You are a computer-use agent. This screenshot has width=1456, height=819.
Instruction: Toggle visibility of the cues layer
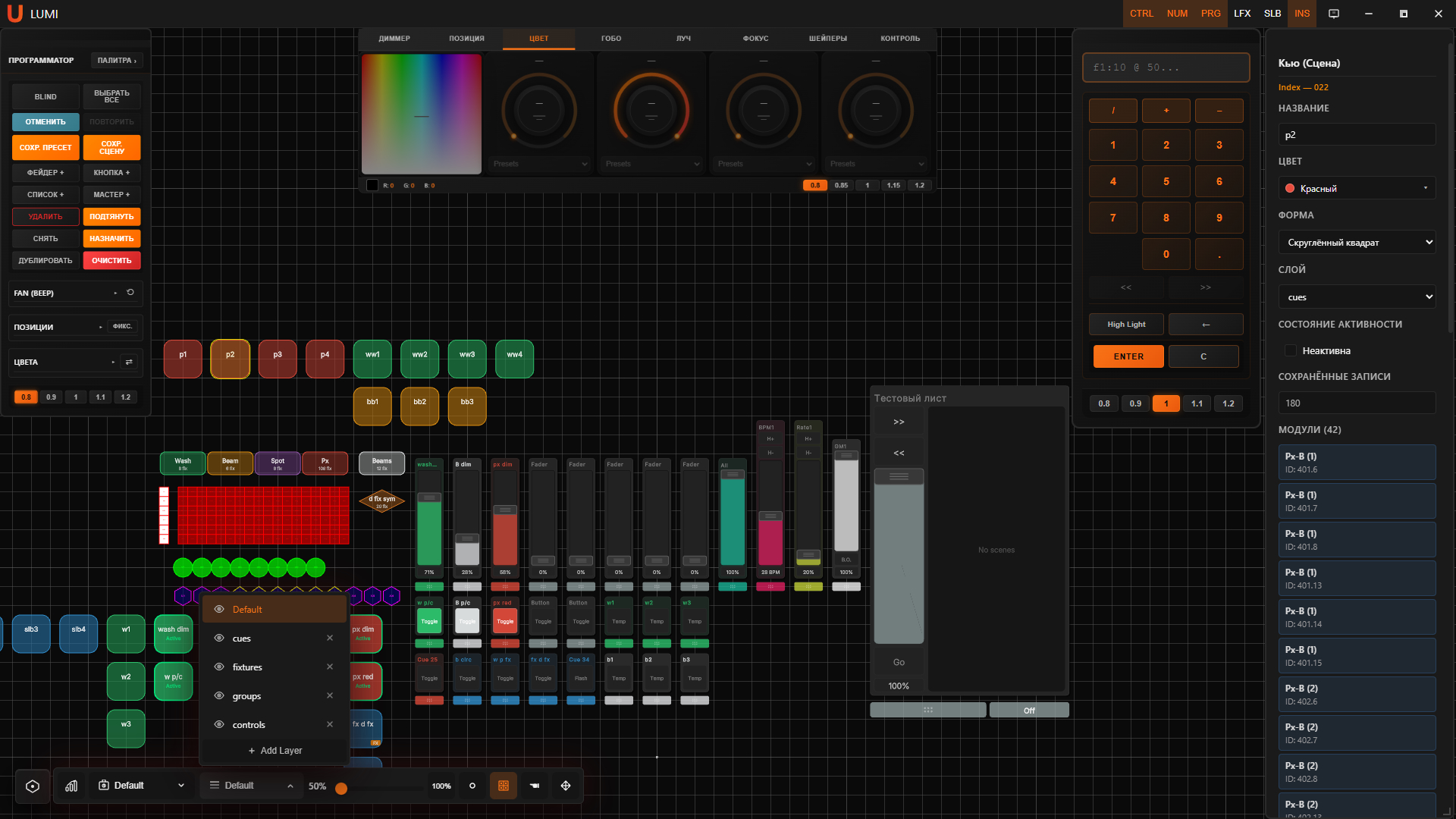point(219,638)
